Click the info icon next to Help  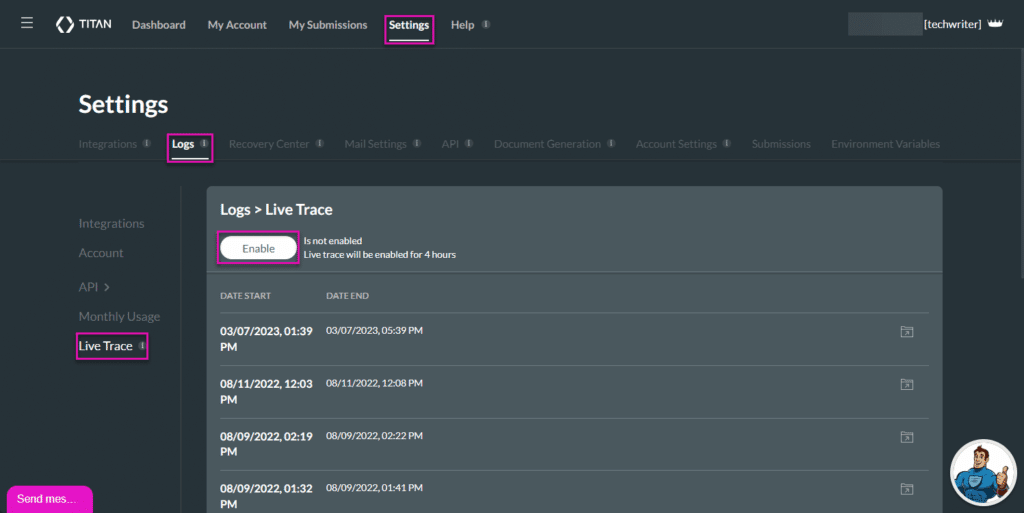[486, 25]
